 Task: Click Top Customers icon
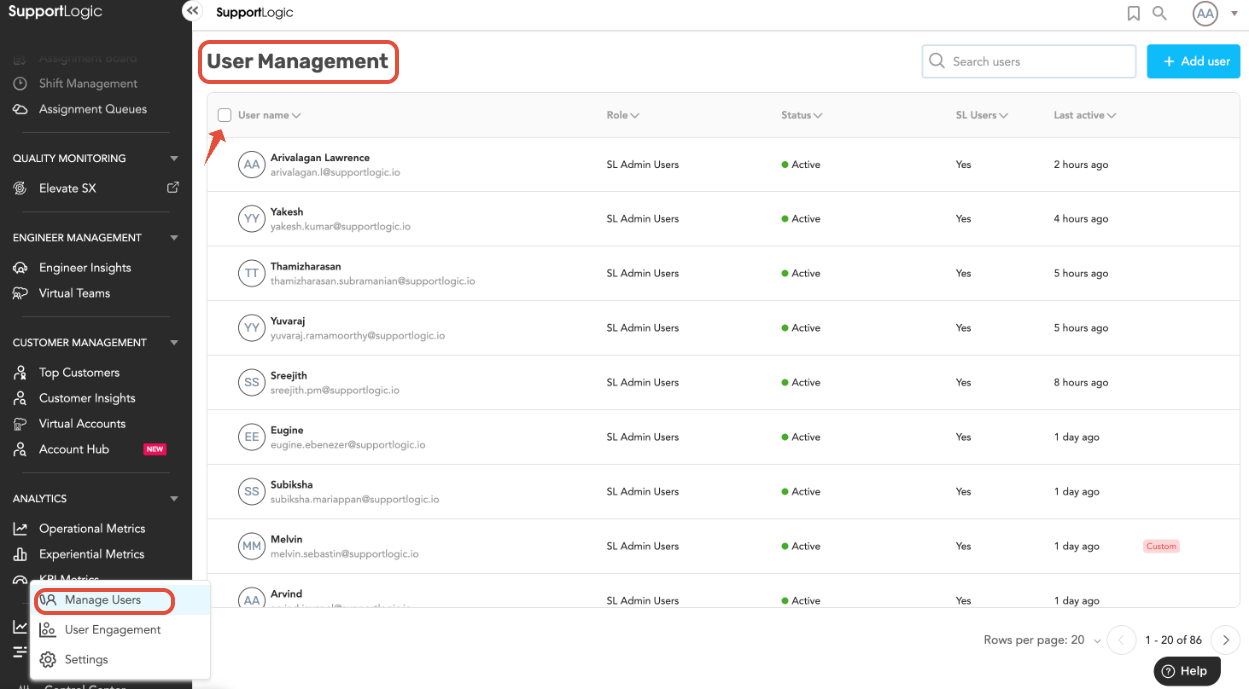[20, 372]
